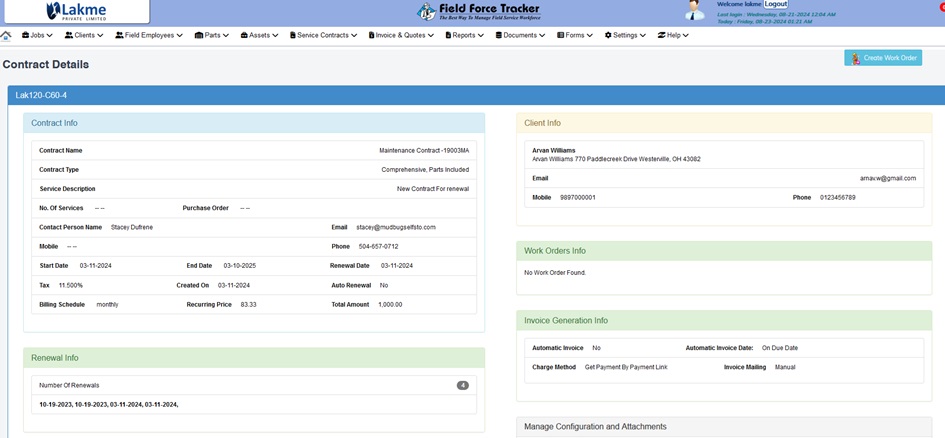Click the Recurring Price value 83.33
945x438 pixels.
(248, 305)
